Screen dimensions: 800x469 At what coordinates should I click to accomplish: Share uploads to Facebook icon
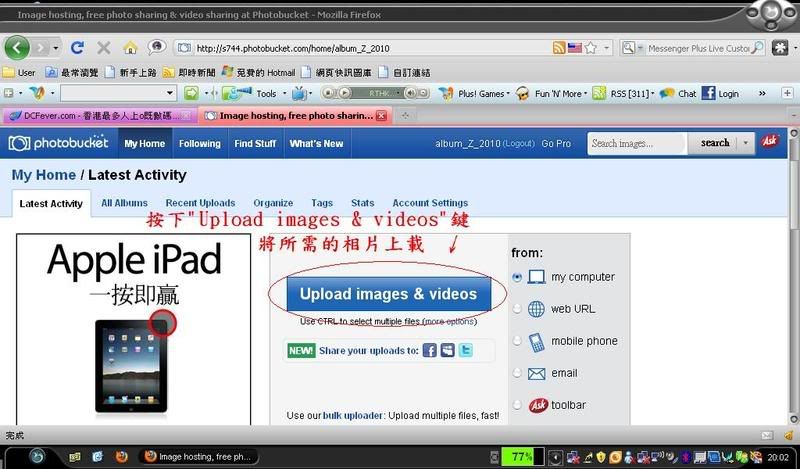pyautogui.click(x=430, y=351)
